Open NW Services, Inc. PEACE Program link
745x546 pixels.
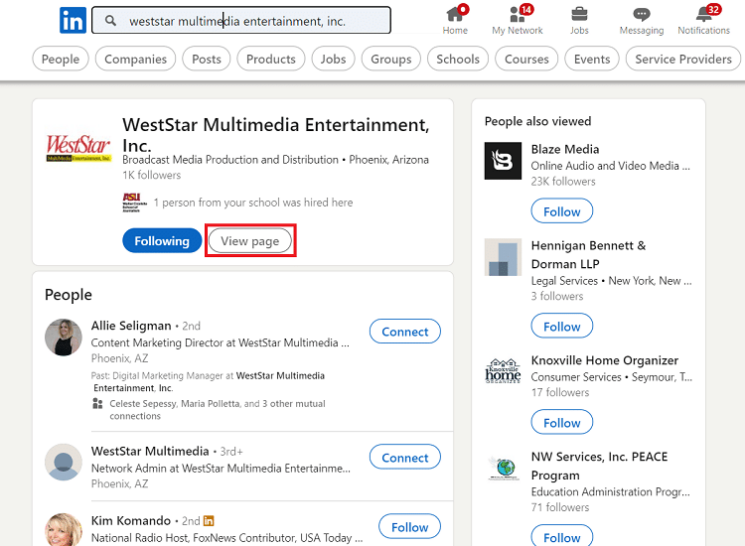[599, 466]
